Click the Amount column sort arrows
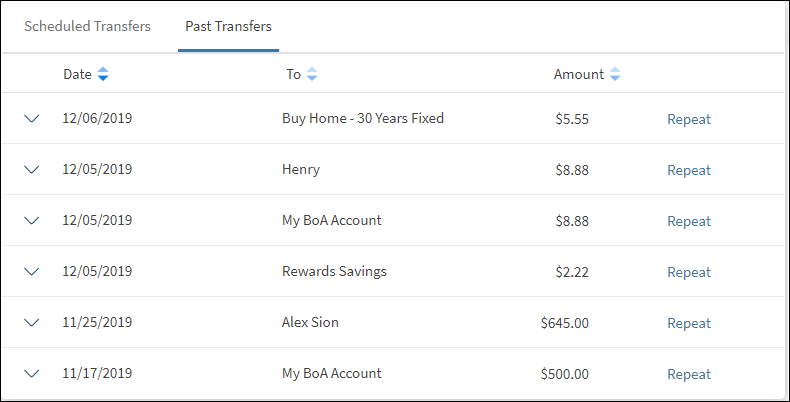790x402 pixels. pos(615,74)
